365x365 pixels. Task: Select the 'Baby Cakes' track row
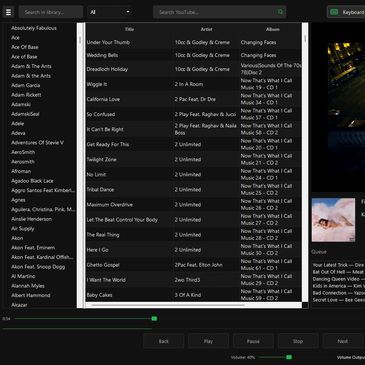[x=194, y=295]
